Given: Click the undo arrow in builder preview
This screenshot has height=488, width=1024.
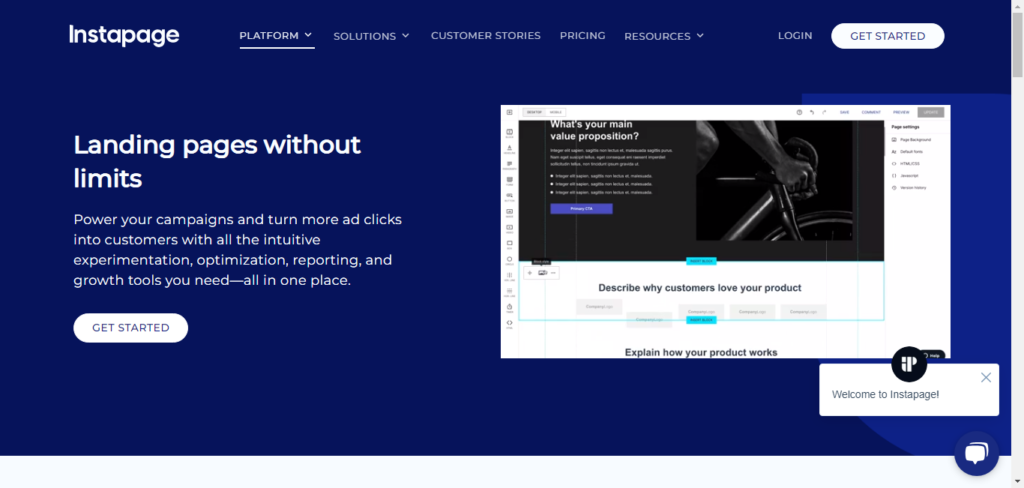Looking at the screenshot, I should (812, 112).
